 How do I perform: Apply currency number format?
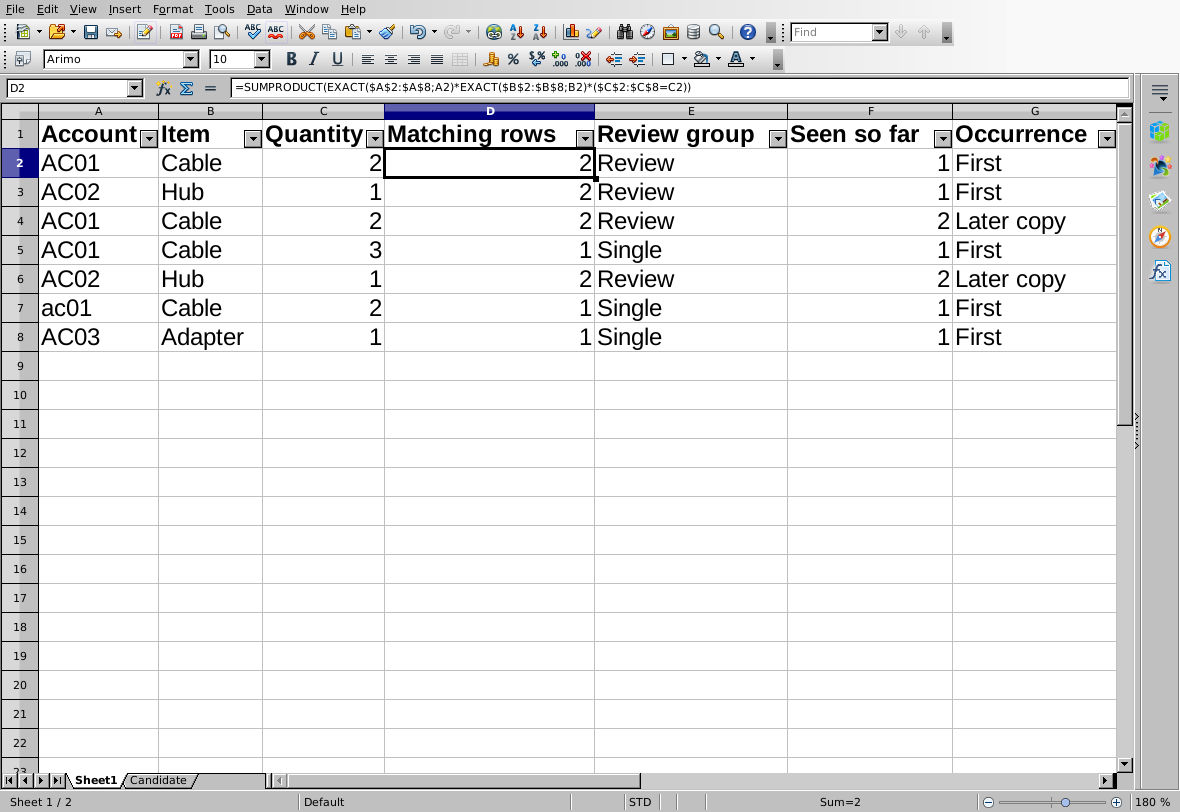coord(491,59)
